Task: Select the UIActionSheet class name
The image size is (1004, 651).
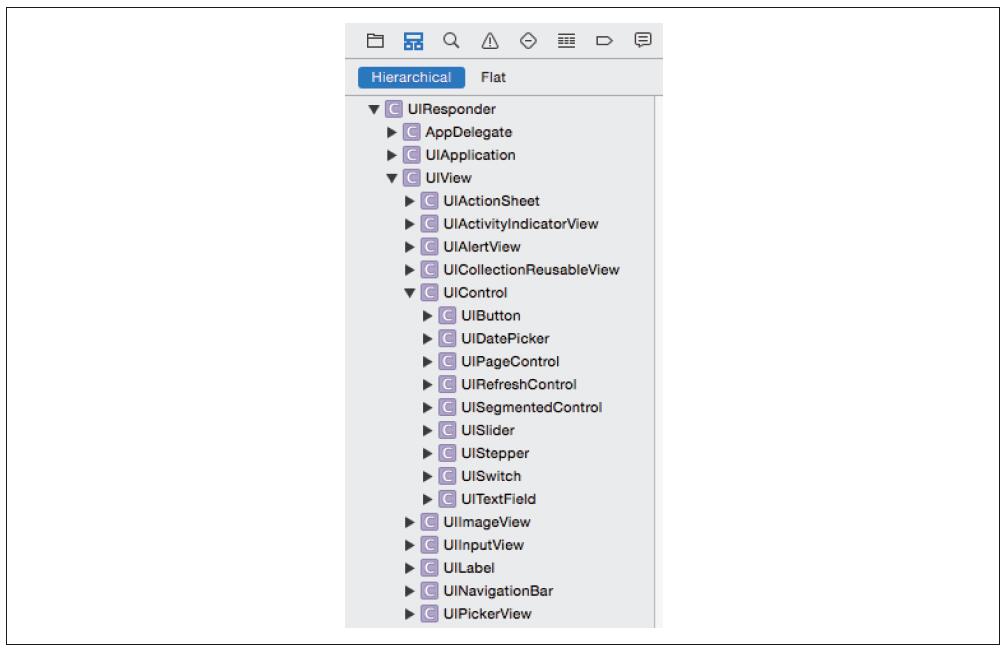Action: [x=491, y=202]
